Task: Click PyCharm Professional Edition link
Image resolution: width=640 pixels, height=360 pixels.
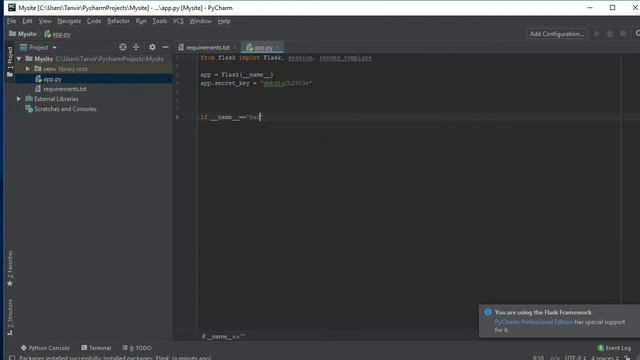Action: point(533,322)
